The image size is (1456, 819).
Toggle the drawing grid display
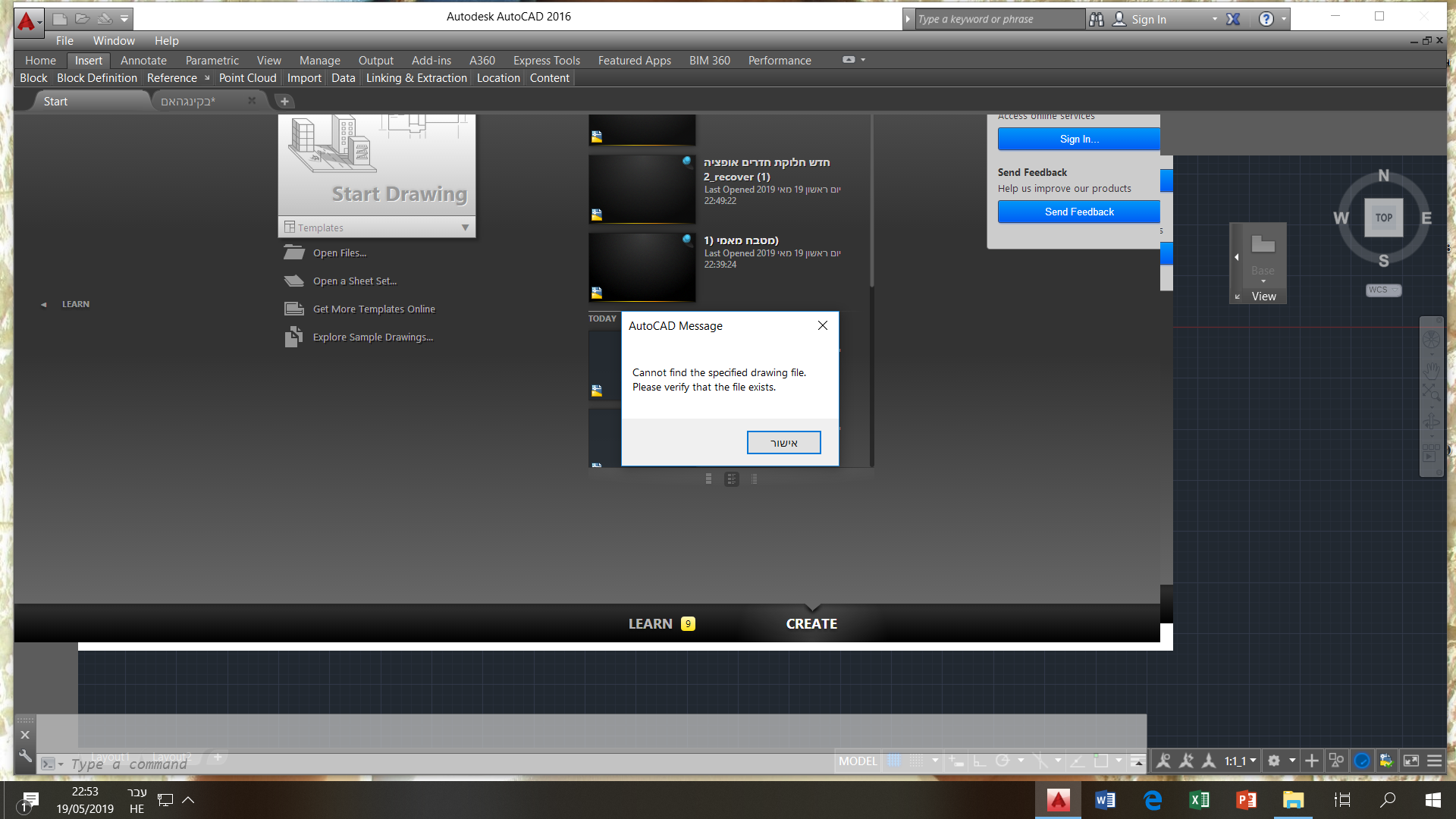[895, 761]
